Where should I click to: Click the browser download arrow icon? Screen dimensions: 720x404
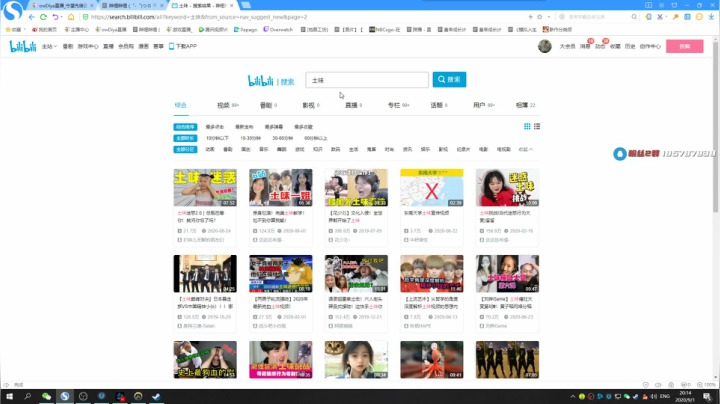711,17
